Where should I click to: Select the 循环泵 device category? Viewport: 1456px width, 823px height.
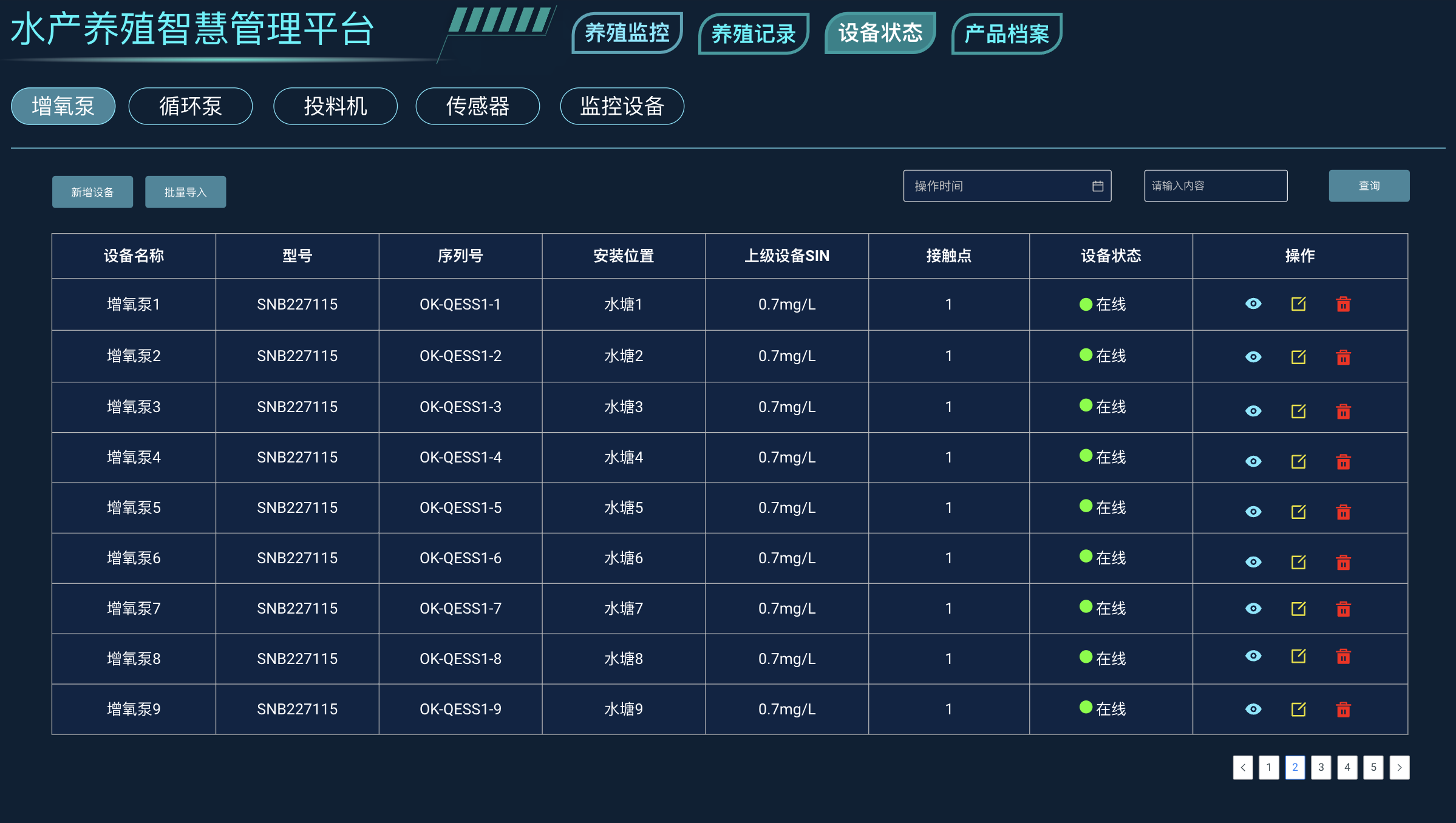(x=191, y=106)
